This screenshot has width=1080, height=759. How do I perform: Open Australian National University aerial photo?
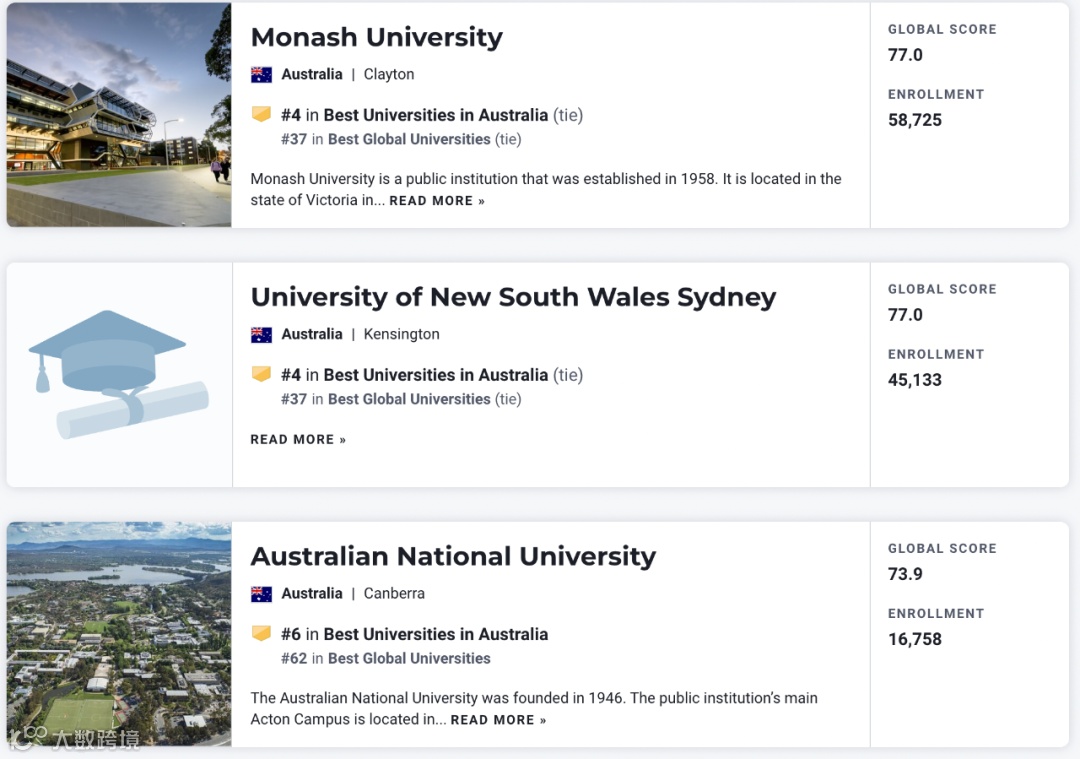click(119, 634)
